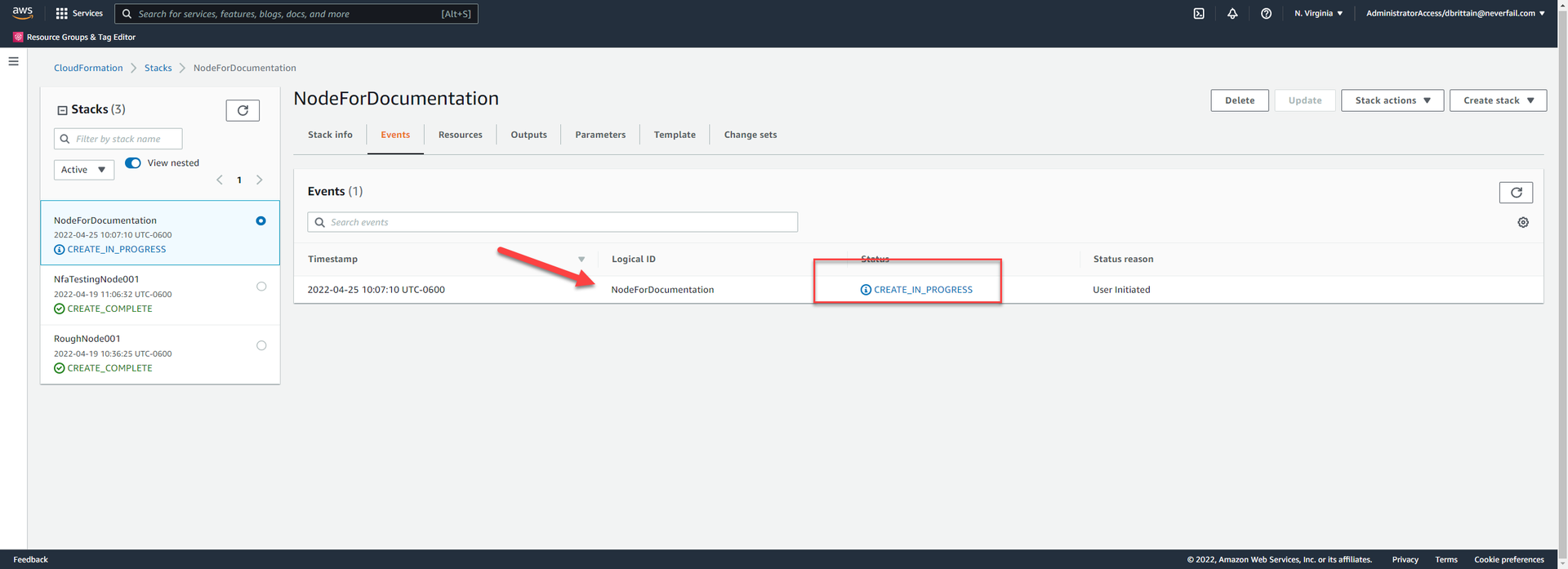Switch to the Resources tab
This screenshot has width=1568, height=569.
(460, 135)
